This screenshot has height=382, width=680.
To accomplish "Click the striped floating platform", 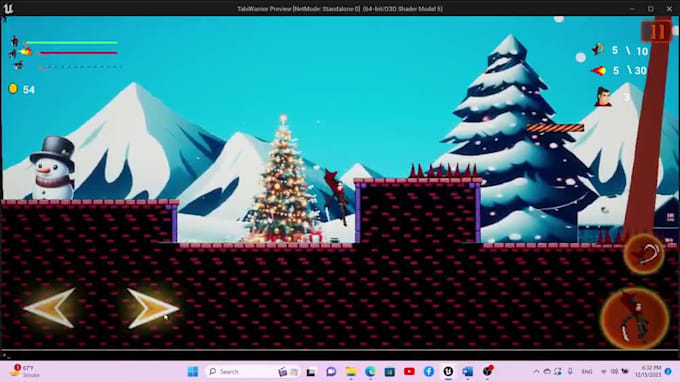I will (555, 127).
